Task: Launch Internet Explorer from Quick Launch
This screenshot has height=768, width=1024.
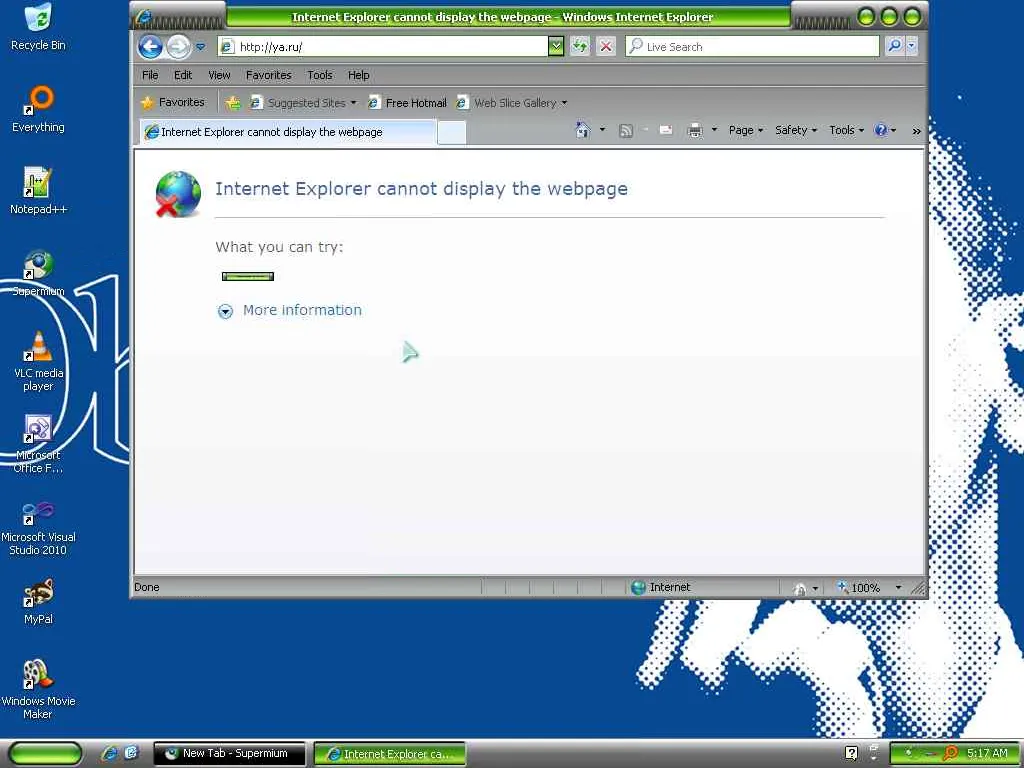Action: coord(109,753)
